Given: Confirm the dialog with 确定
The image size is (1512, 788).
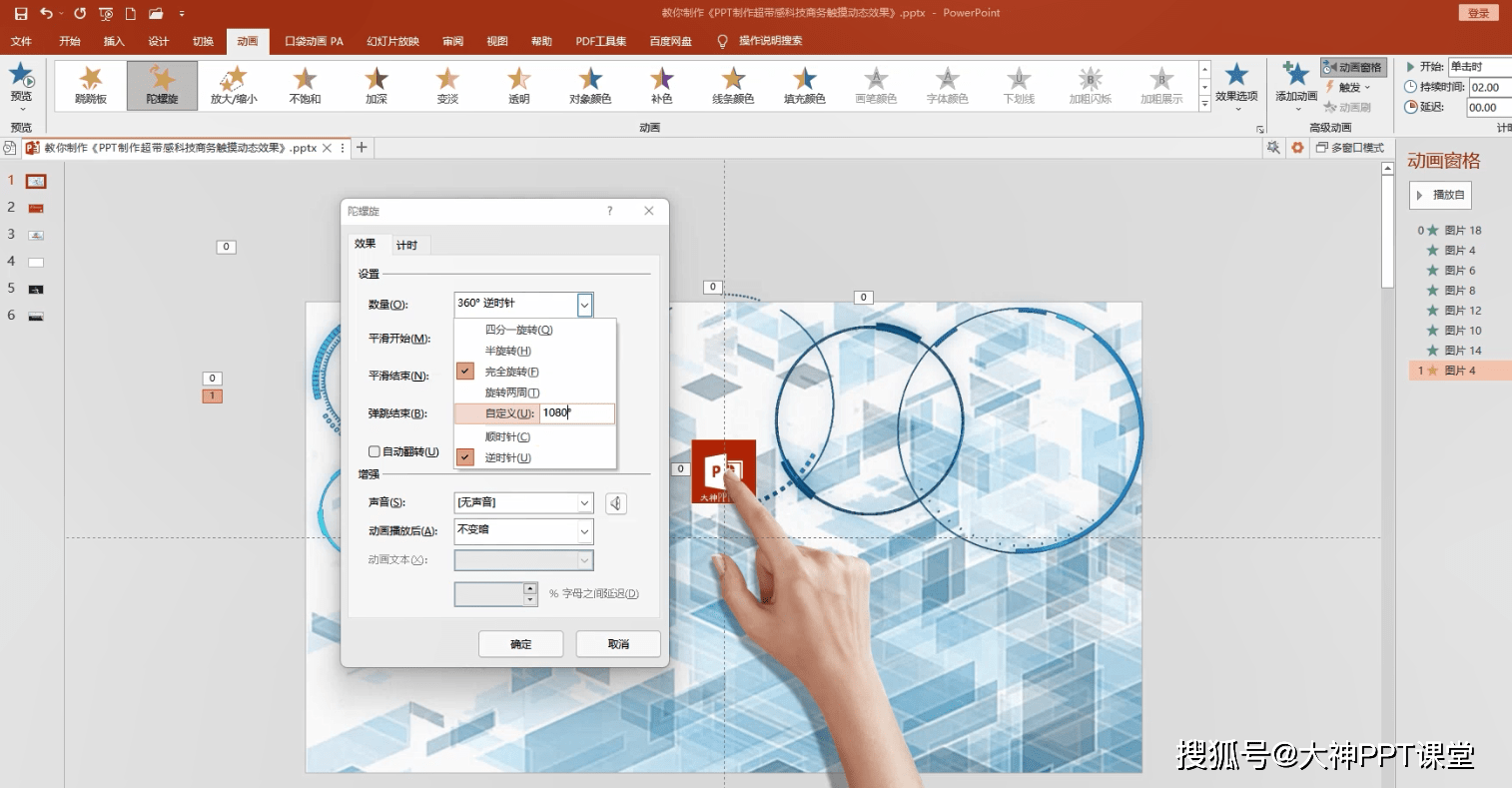Looking at the screenshot, I should (x=521, y=644).
